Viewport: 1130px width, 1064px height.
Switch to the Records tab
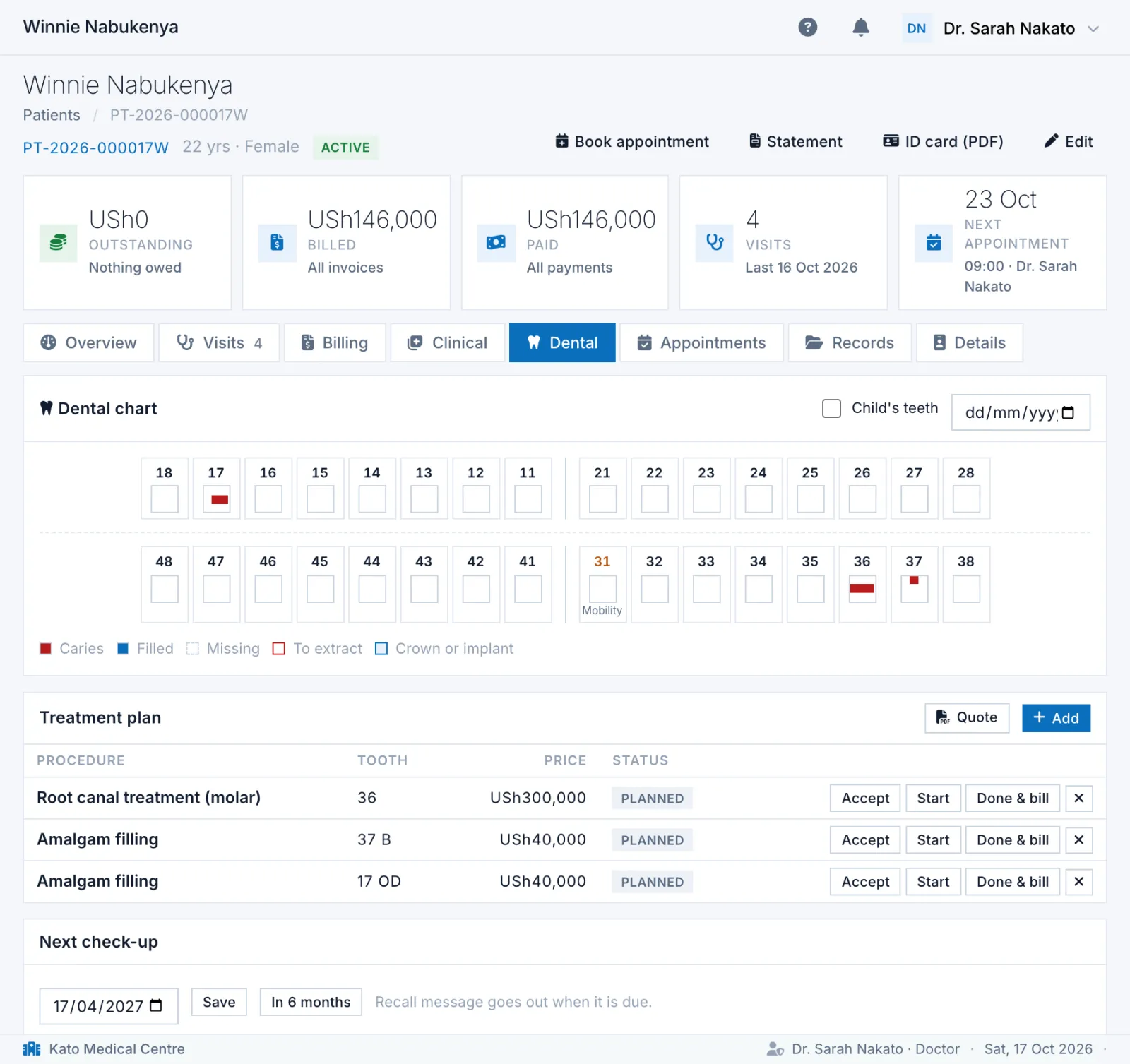[850, 343]
